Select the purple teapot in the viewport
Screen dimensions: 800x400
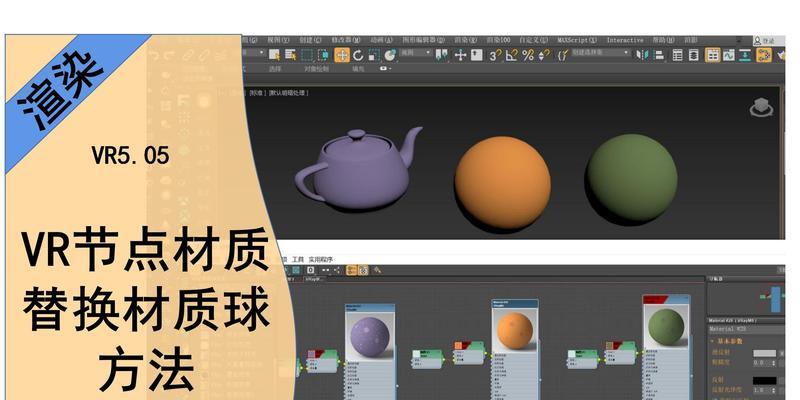click(357, 168)
